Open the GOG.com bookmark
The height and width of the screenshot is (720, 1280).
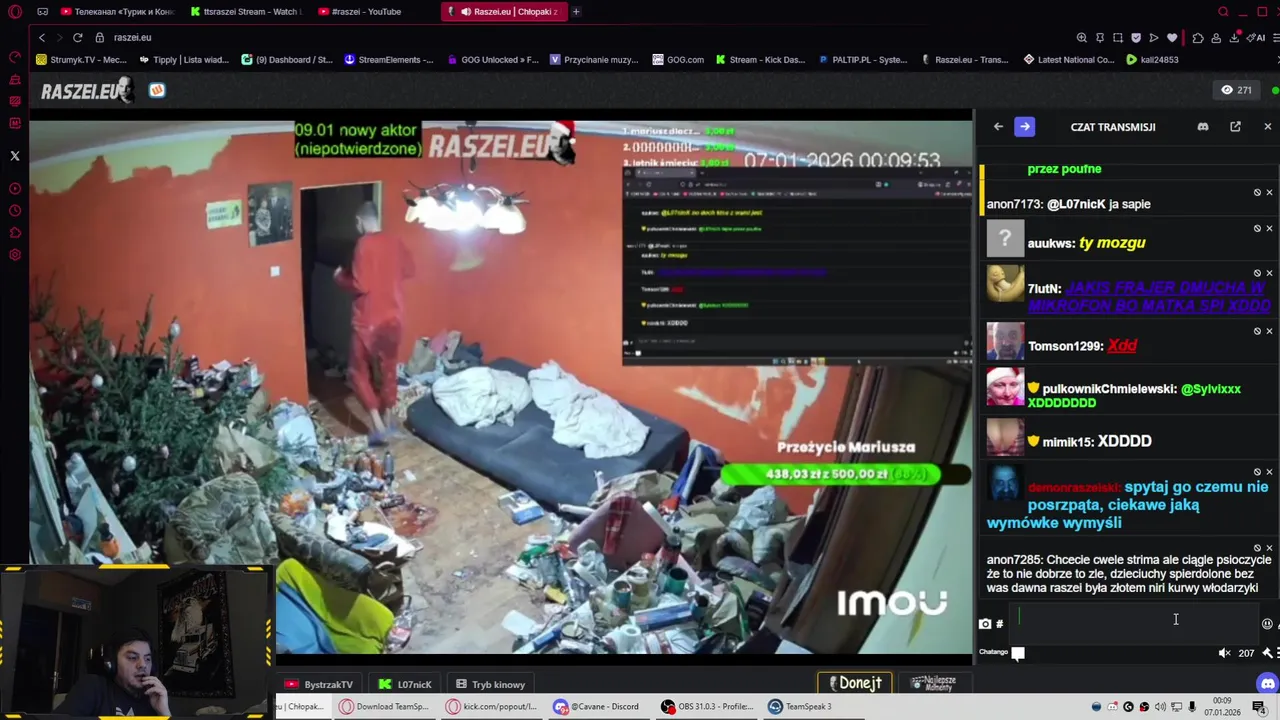coord(678,60)
